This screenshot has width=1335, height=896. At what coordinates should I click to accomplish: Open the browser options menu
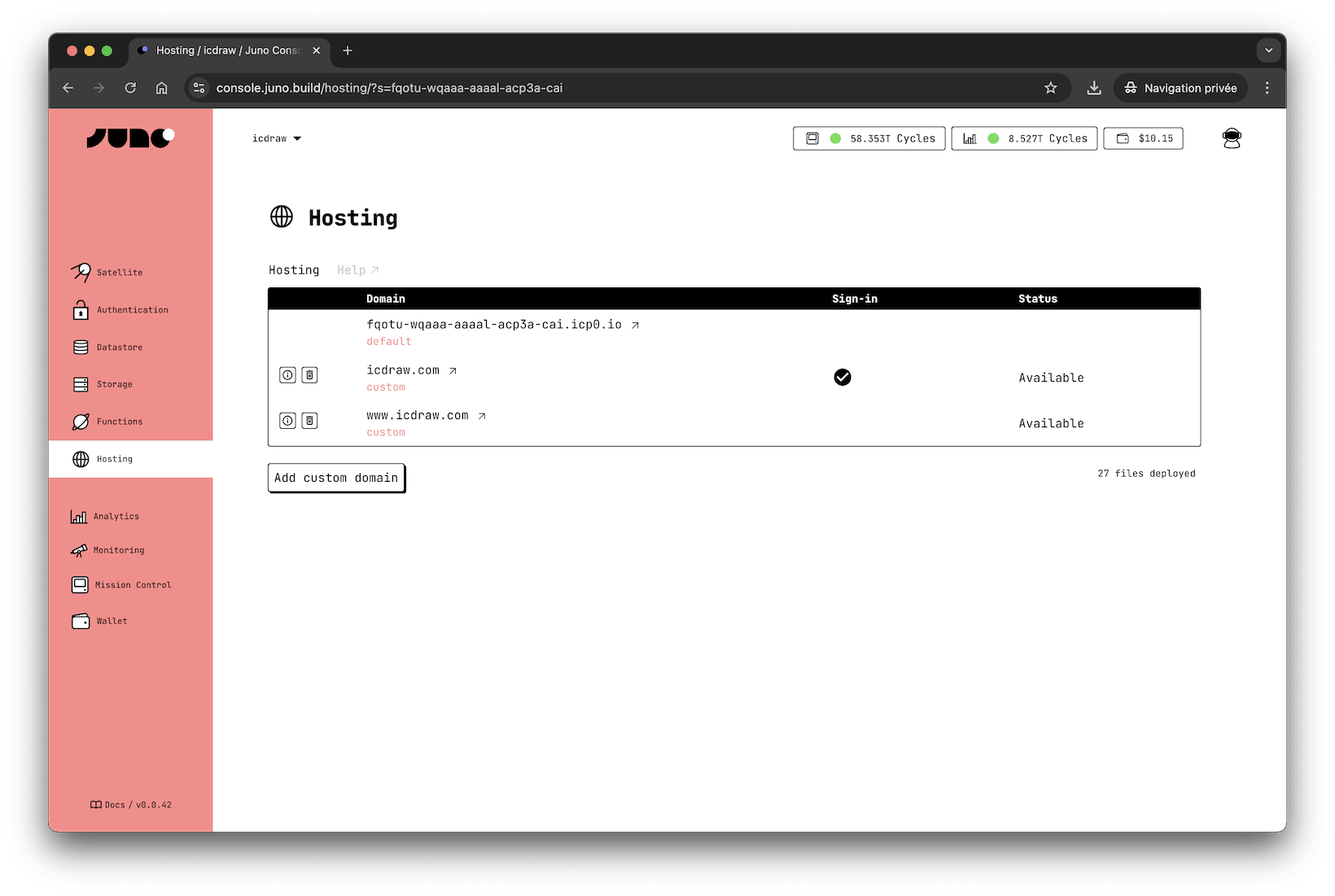(x=1267, y=88)
